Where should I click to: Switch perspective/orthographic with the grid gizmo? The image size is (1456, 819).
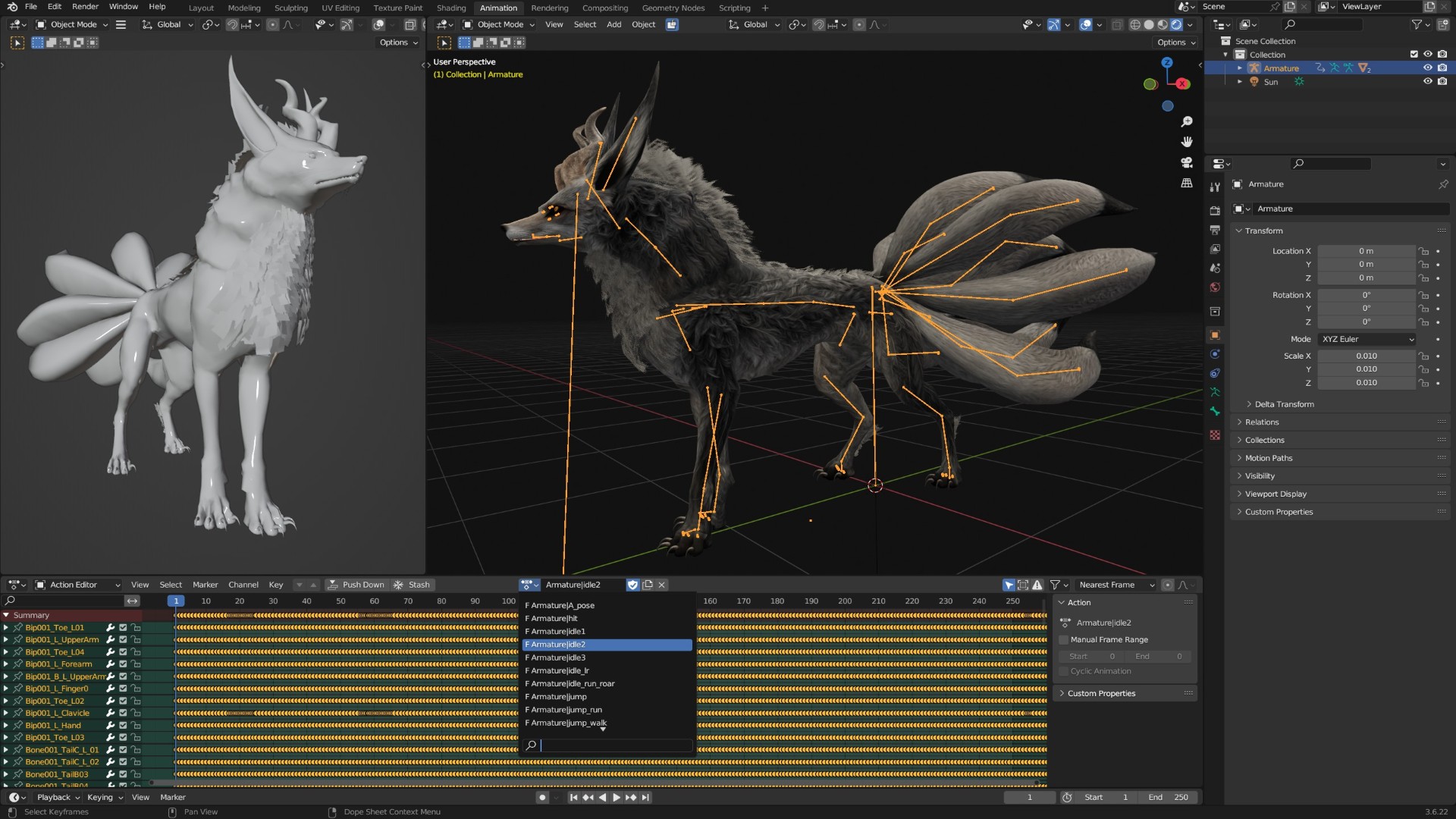pyautogui.click(x=1187, y=183)
